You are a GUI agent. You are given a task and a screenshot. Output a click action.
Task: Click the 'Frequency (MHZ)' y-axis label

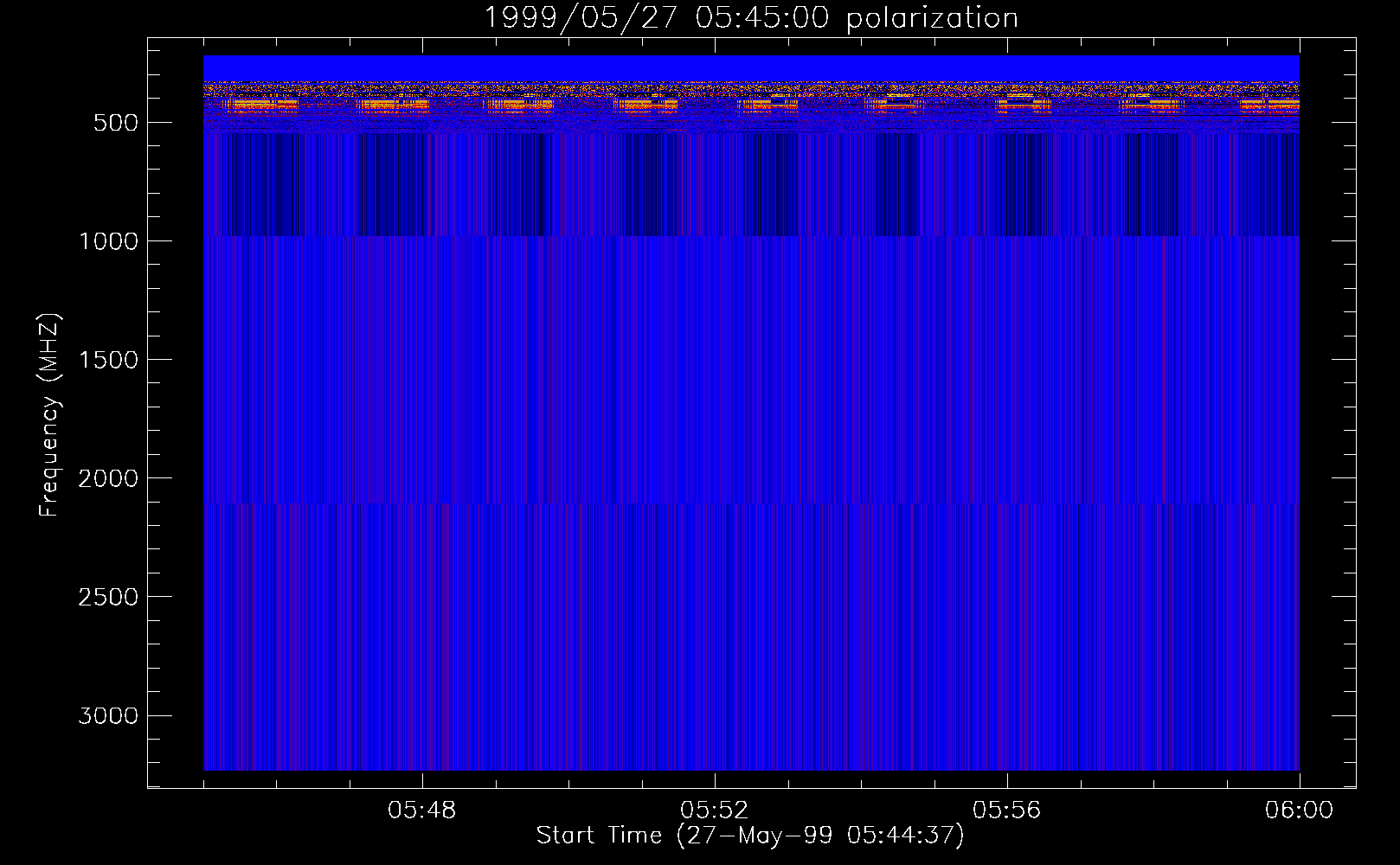tap(49, 415)
